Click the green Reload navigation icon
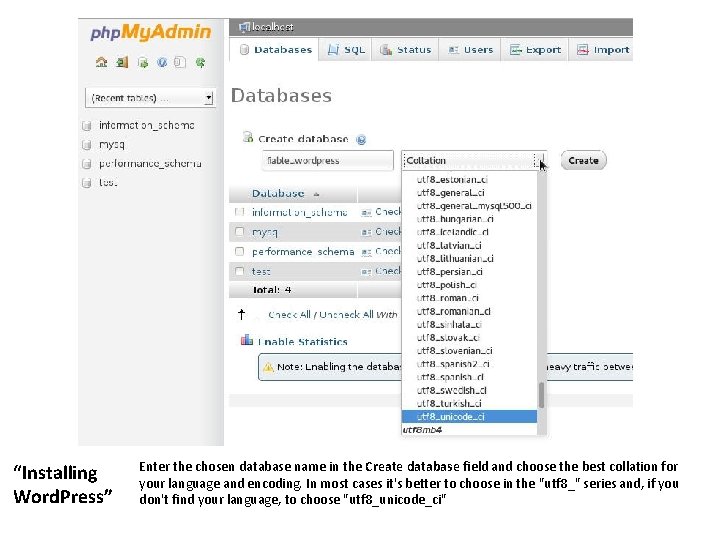 [x=200, y=62]
